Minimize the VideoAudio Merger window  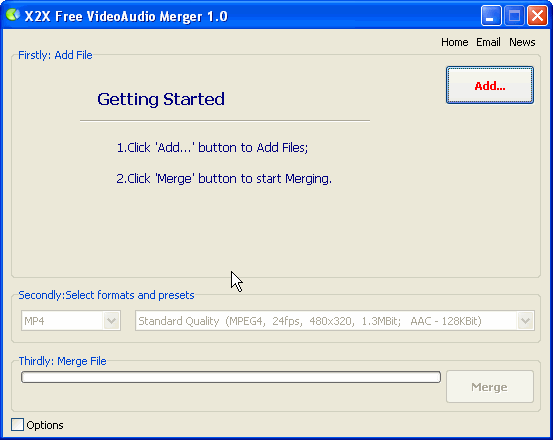[491, 16]
